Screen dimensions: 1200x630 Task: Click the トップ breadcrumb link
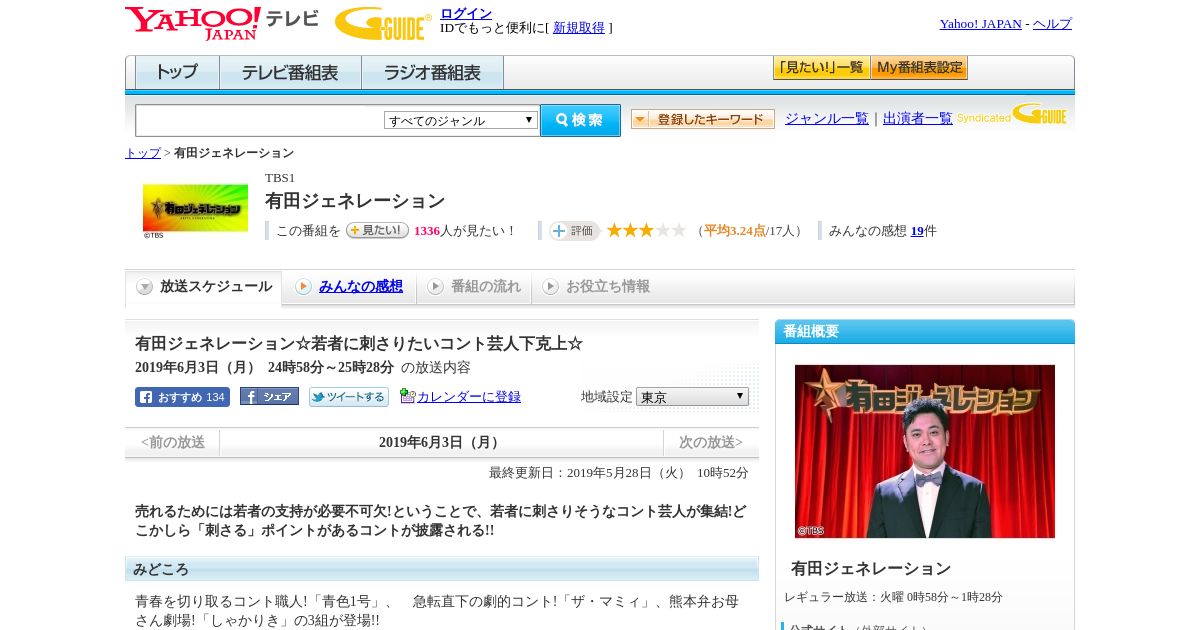(142, 153)
